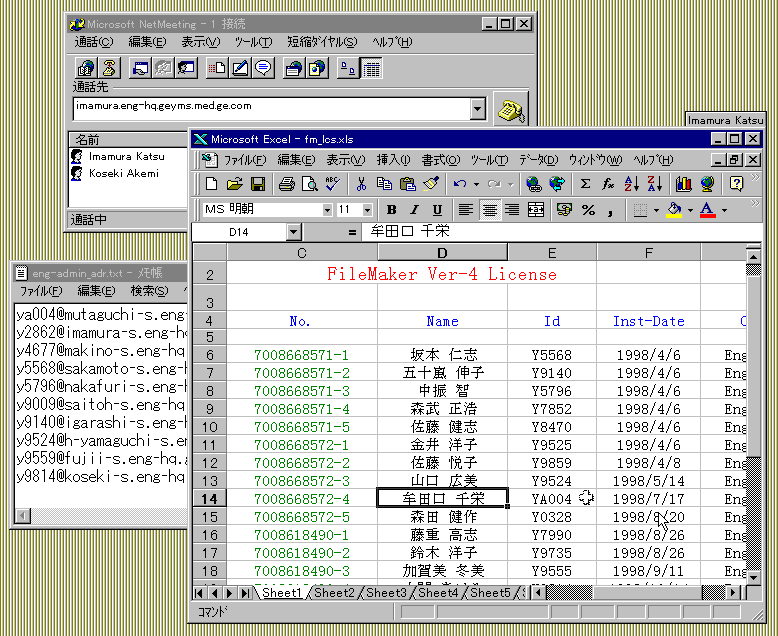The image size is (778, 636).
Task: Click the Print icon in Excel toolbar
Action: (287, 184)
